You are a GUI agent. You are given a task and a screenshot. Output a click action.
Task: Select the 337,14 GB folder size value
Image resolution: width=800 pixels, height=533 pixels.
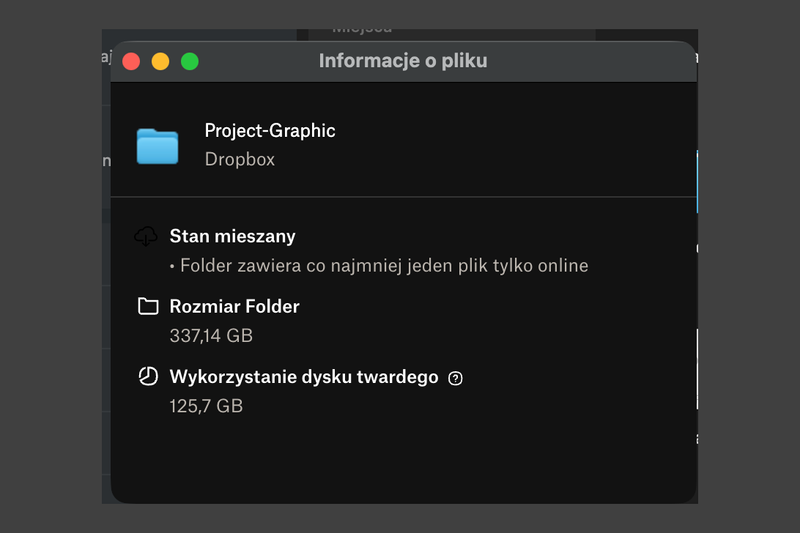(x=211, y=336)
